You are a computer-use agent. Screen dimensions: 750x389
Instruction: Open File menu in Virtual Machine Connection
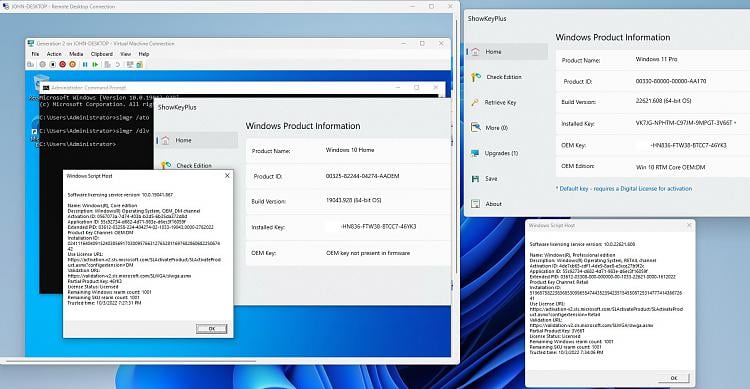click(35, 54)
